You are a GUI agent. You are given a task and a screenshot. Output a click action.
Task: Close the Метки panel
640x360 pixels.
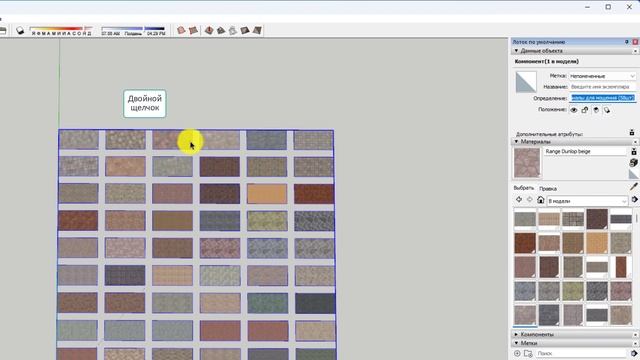point(635,343)
